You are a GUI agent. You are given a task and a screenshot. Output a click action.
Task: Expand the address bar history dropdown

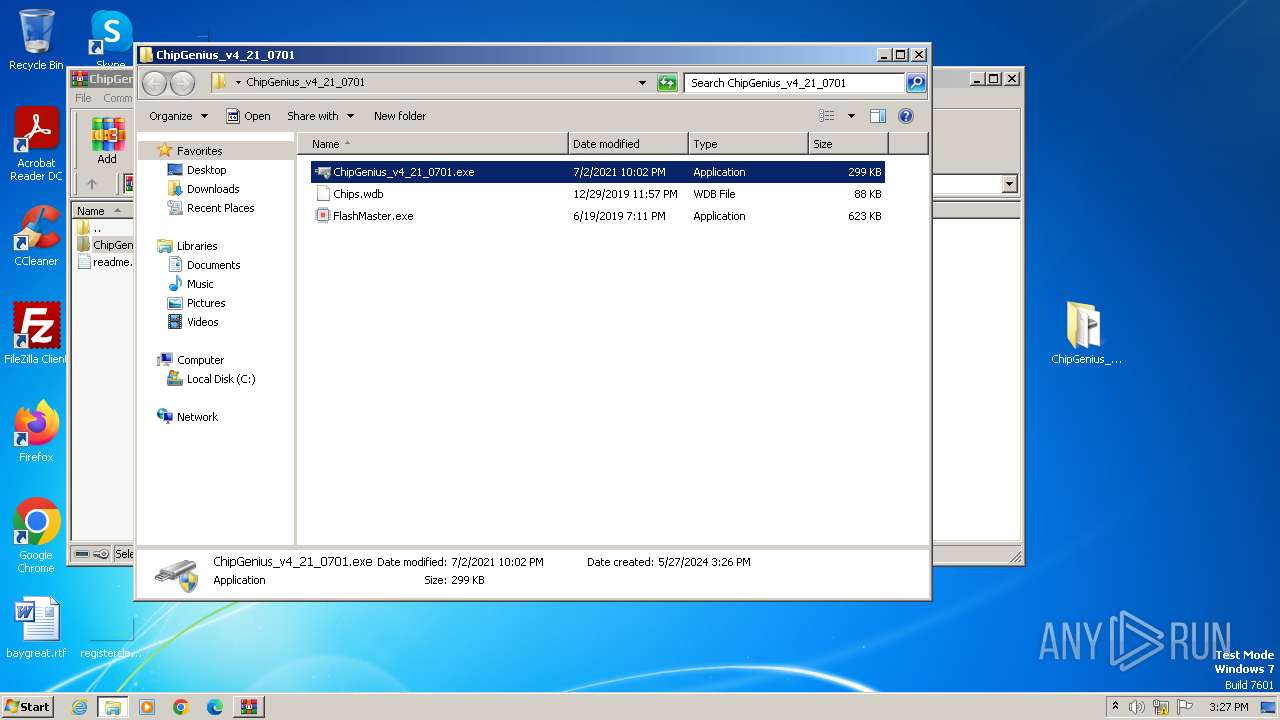click(642, 83)
